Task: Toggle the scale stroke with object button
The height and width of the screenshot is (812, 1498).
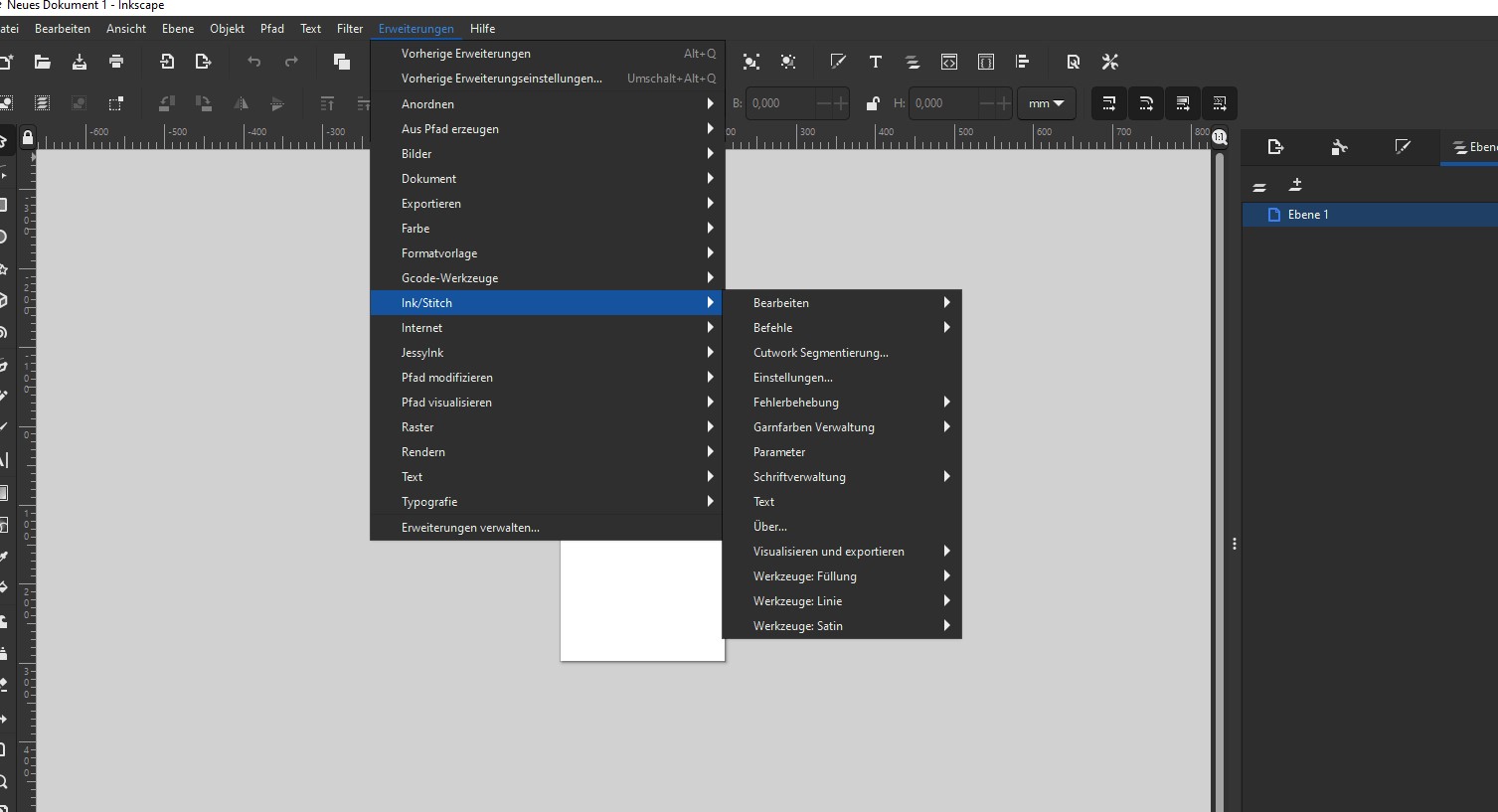Action: [x=1108, y=103]
